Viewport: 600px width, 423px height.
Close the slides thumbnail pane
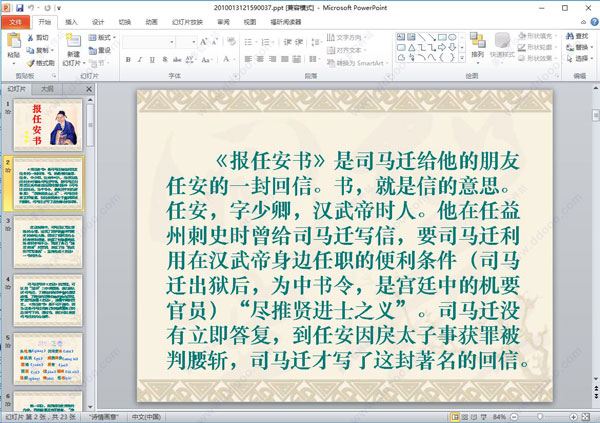pyautogui.click(x=89, y=89)
